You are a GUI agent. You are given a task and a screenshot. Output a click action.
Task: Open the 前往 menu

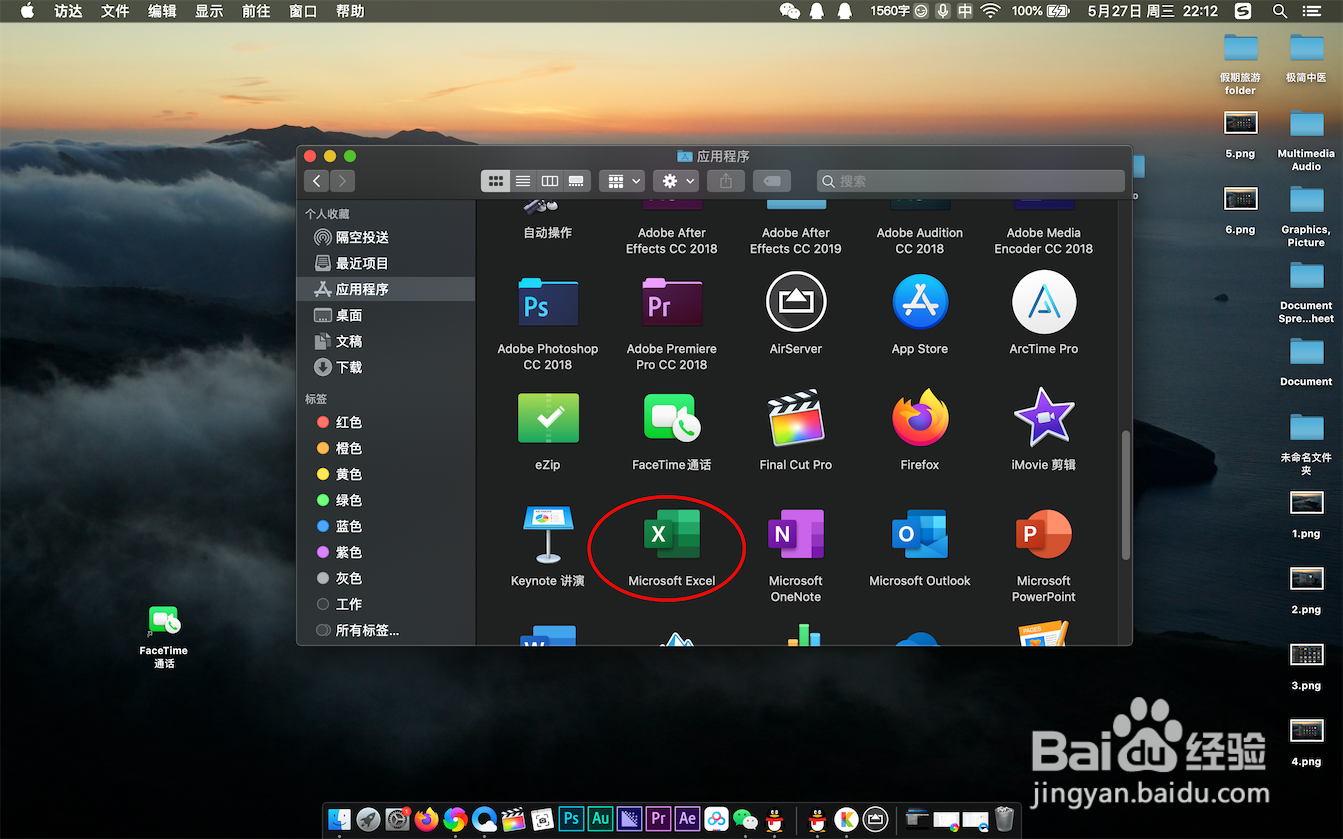point(256,11)
